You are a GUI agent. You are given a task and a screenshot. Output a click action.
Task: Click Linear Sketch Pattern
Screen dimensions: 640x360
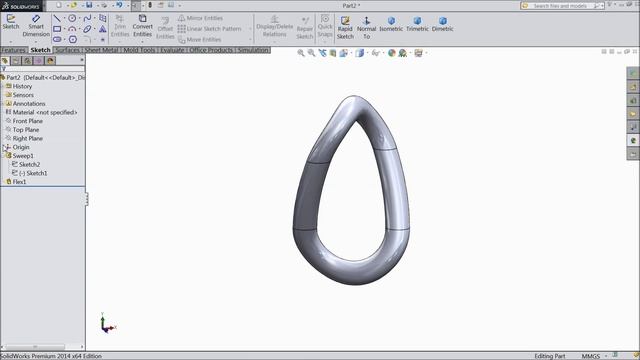click(209, 29)
